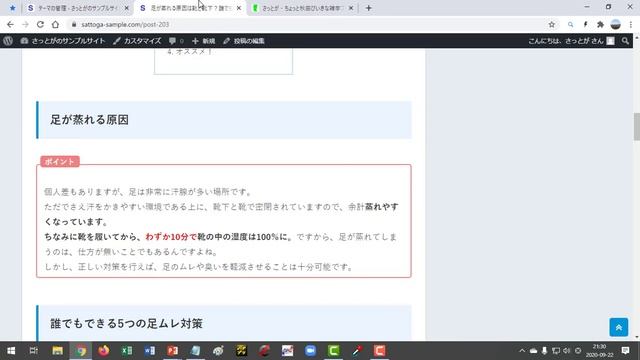Open PowerPoint from the taskbar
The image size is (640, 360).
pos(173,351)
